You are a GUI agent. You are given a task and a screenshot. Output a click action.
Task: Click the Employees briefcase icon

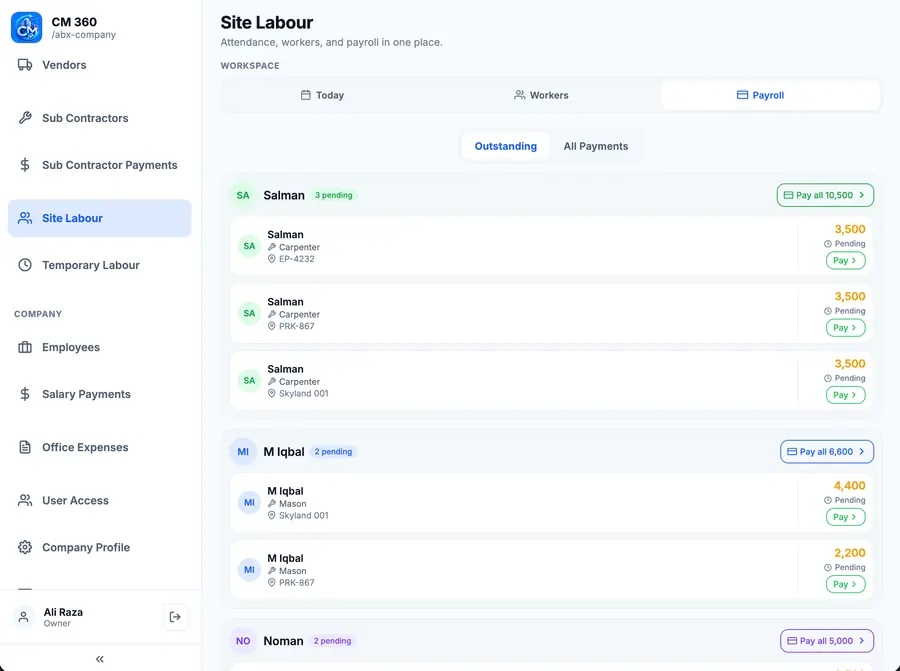[x=25, y=347]
